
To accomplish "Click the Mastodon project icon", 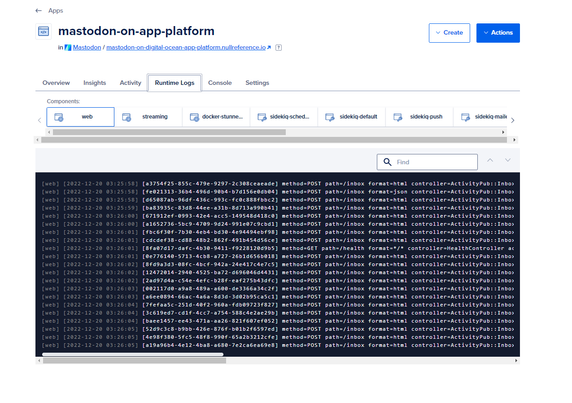I will click(68, 47).
